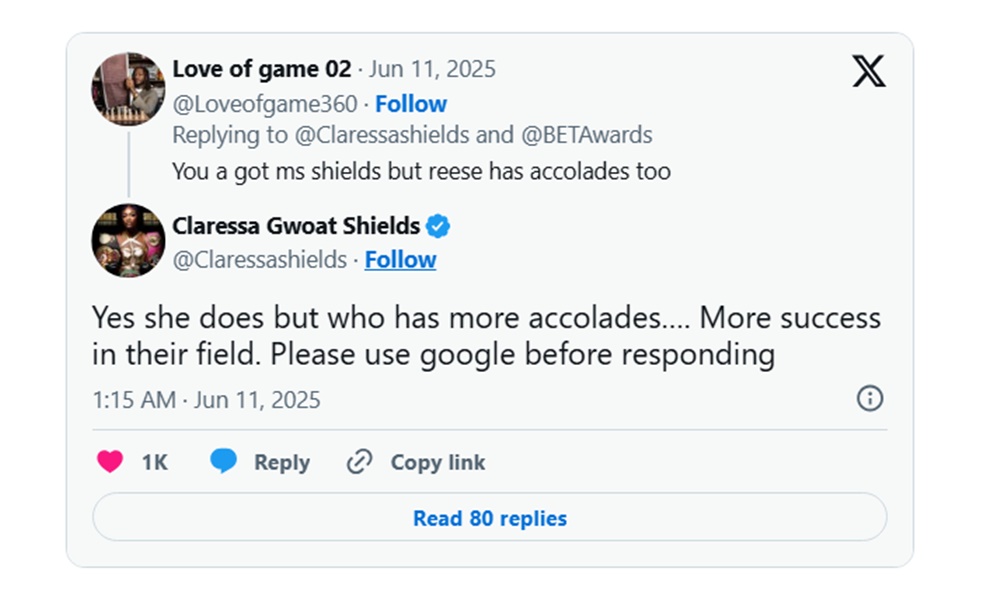This screenshot has width=1000, height=613.
Task: Click the Reply text label
Action: (x=282, y=462)
